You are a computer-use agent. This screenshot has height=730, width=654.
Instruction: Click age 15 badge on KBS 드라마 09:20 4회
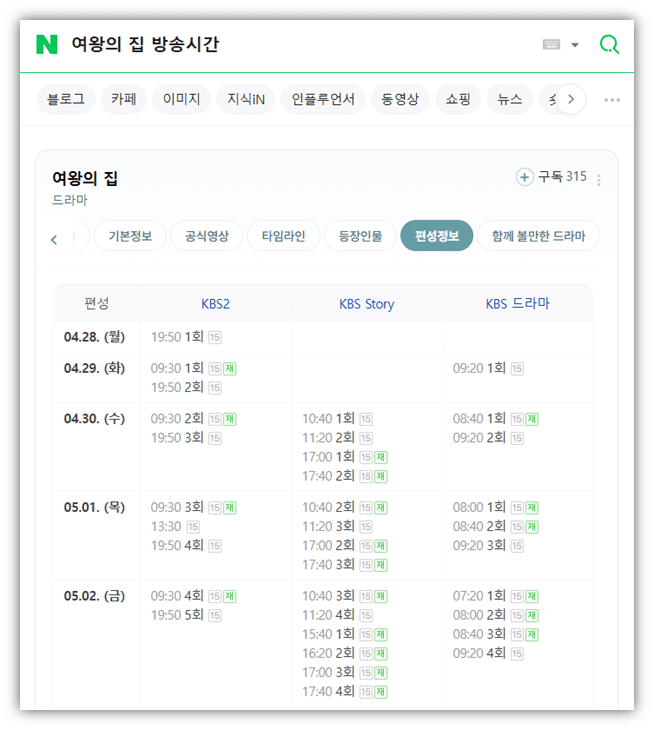click(x=517, y=654)
